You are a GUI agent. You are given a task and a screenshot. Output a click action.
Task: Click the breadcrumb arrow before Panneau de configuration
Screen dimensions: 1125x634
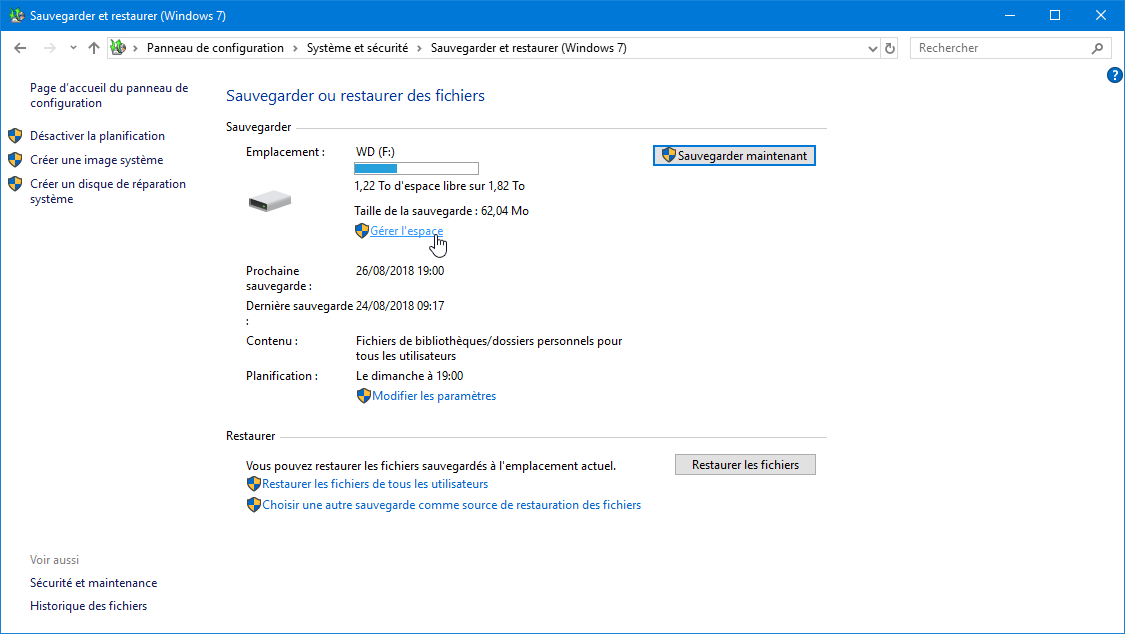[135, 48]
